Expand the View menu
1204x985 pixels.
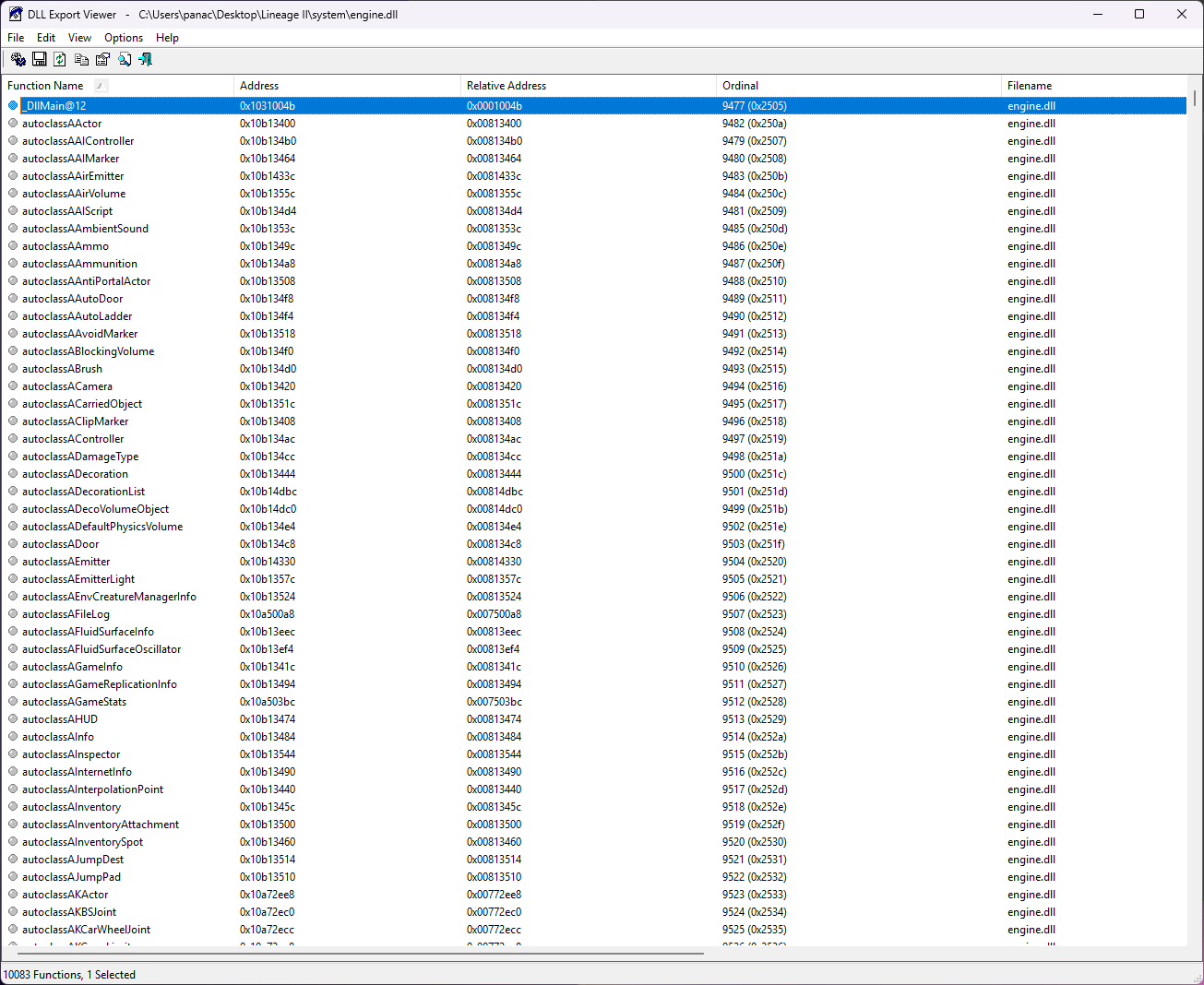click(79, 38)
